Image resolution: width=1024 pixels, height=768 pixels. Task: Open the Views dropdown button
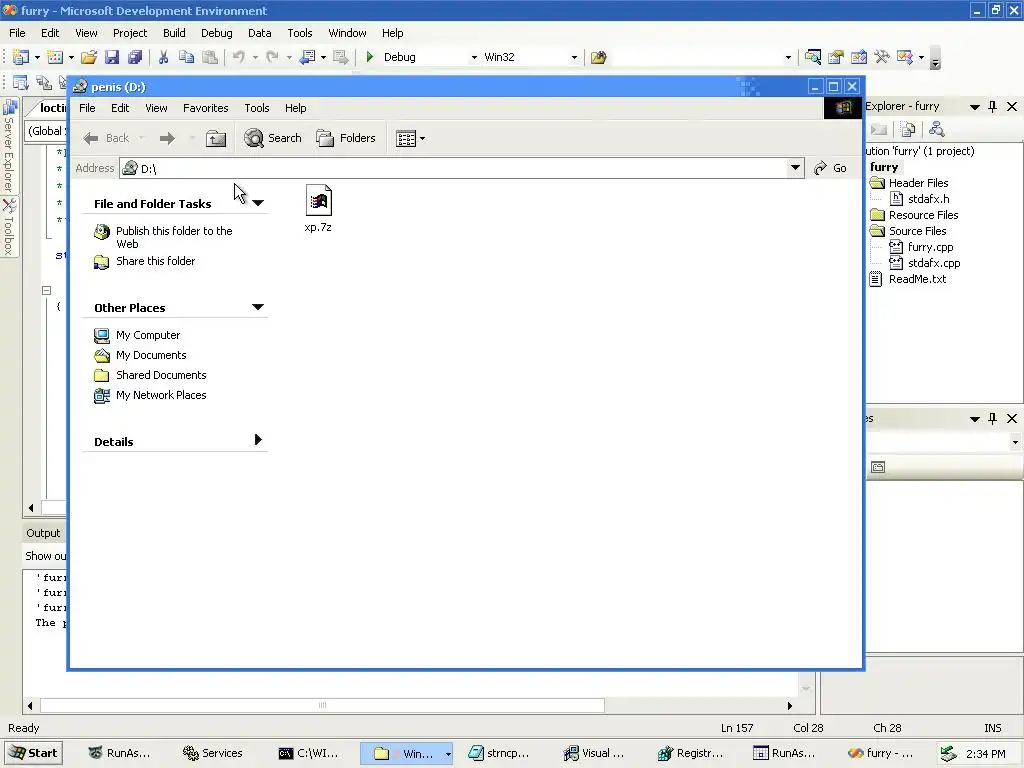(410, 138)
